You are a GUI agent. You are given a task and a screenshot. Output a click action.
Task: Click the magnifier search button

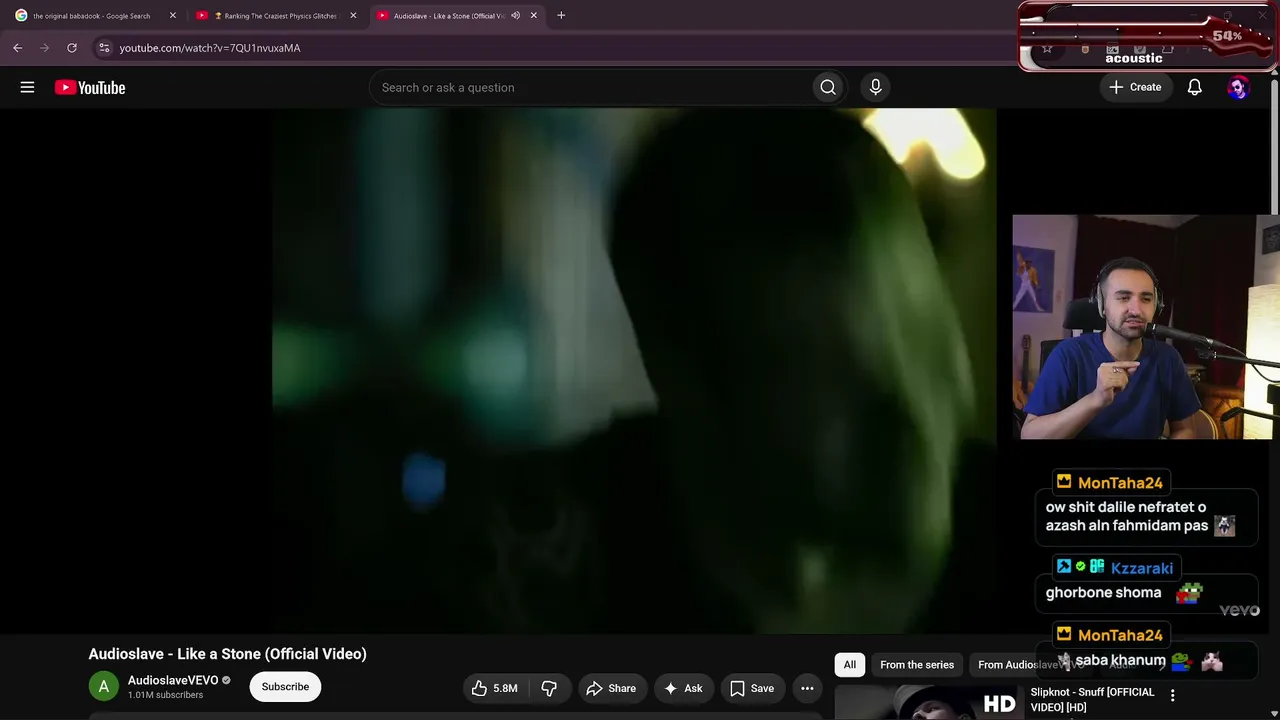pyautogui.click(x=828, y=87)
